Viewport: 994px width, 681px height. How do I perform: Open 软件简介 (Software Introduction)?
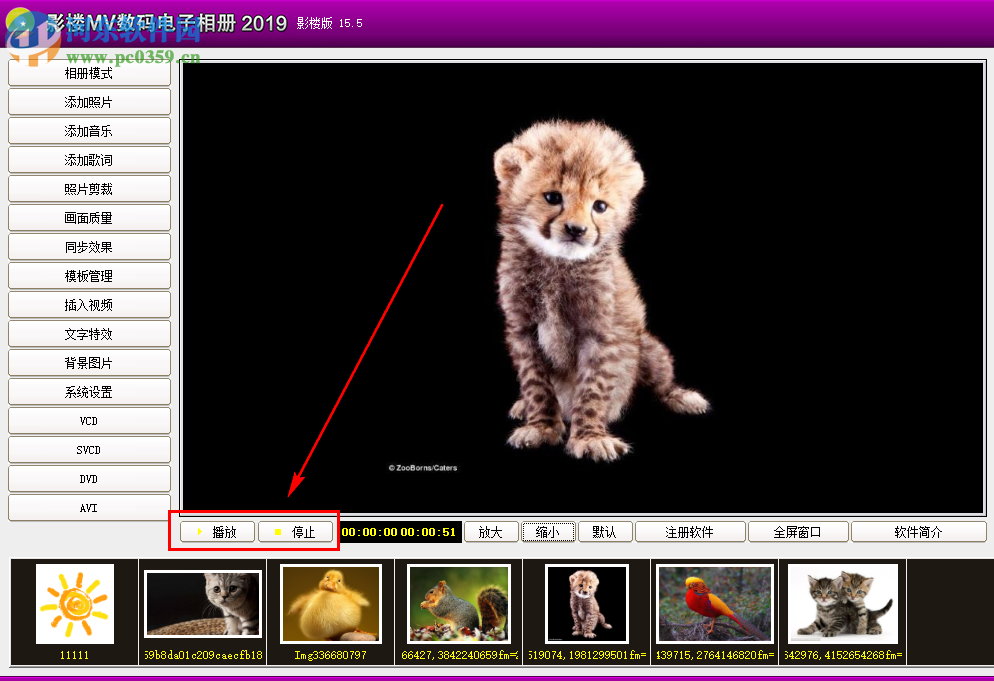(919, 531)
